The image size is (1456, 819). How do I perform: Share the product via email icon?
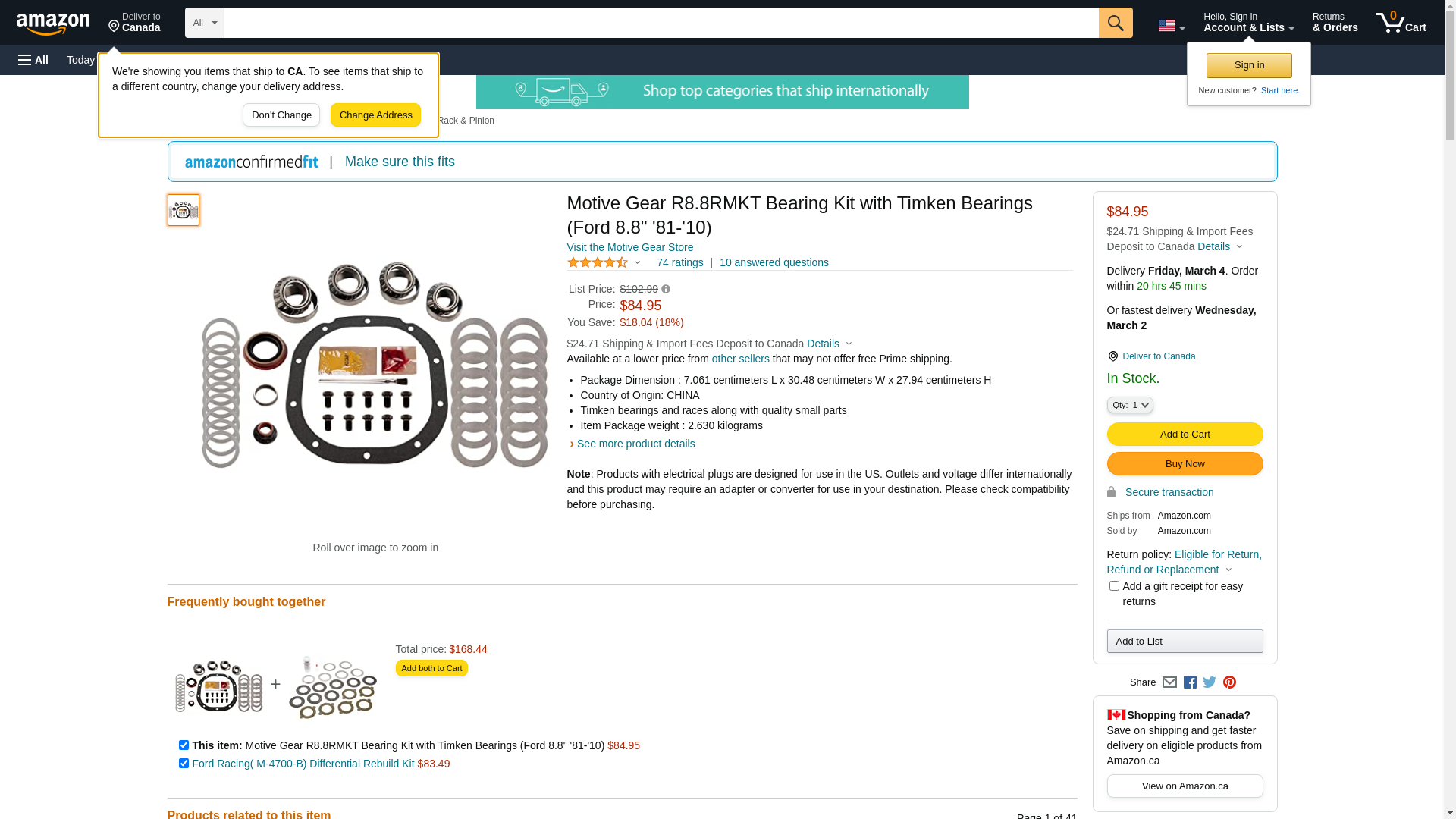[x=1169, y=682]
